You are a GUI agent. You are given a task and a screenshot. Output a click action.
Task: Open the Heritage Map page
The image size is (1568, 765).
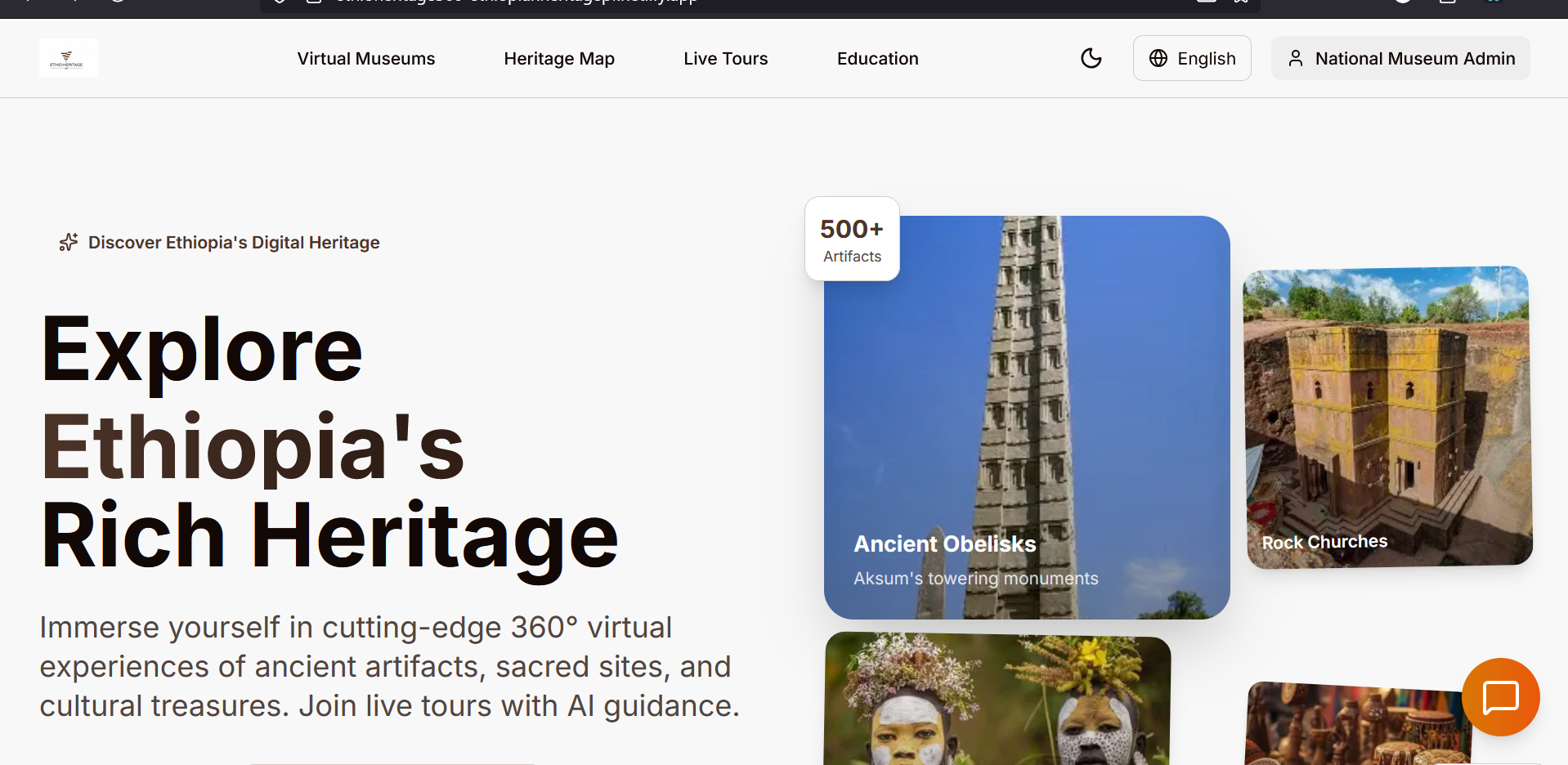(x=559, y=59)
